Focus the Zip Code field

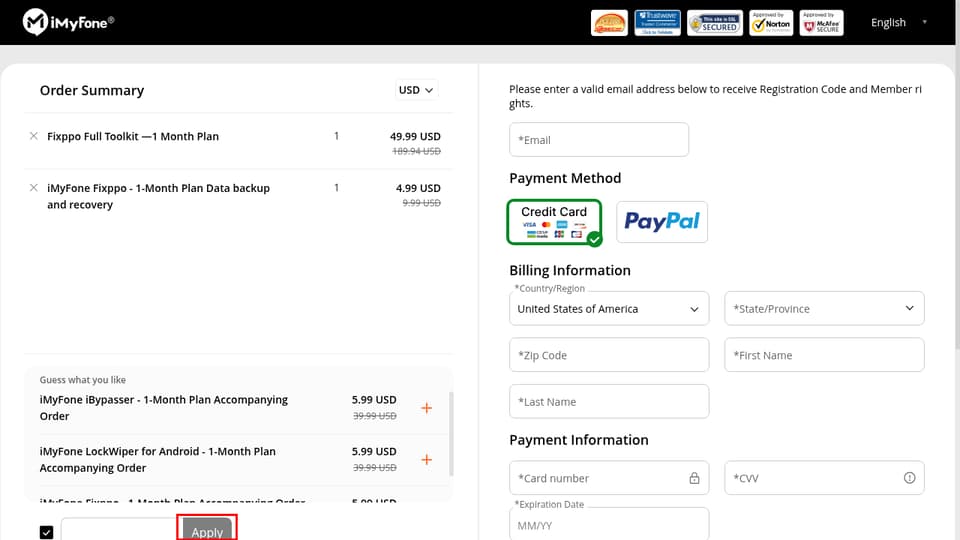(x=609, y=355)
